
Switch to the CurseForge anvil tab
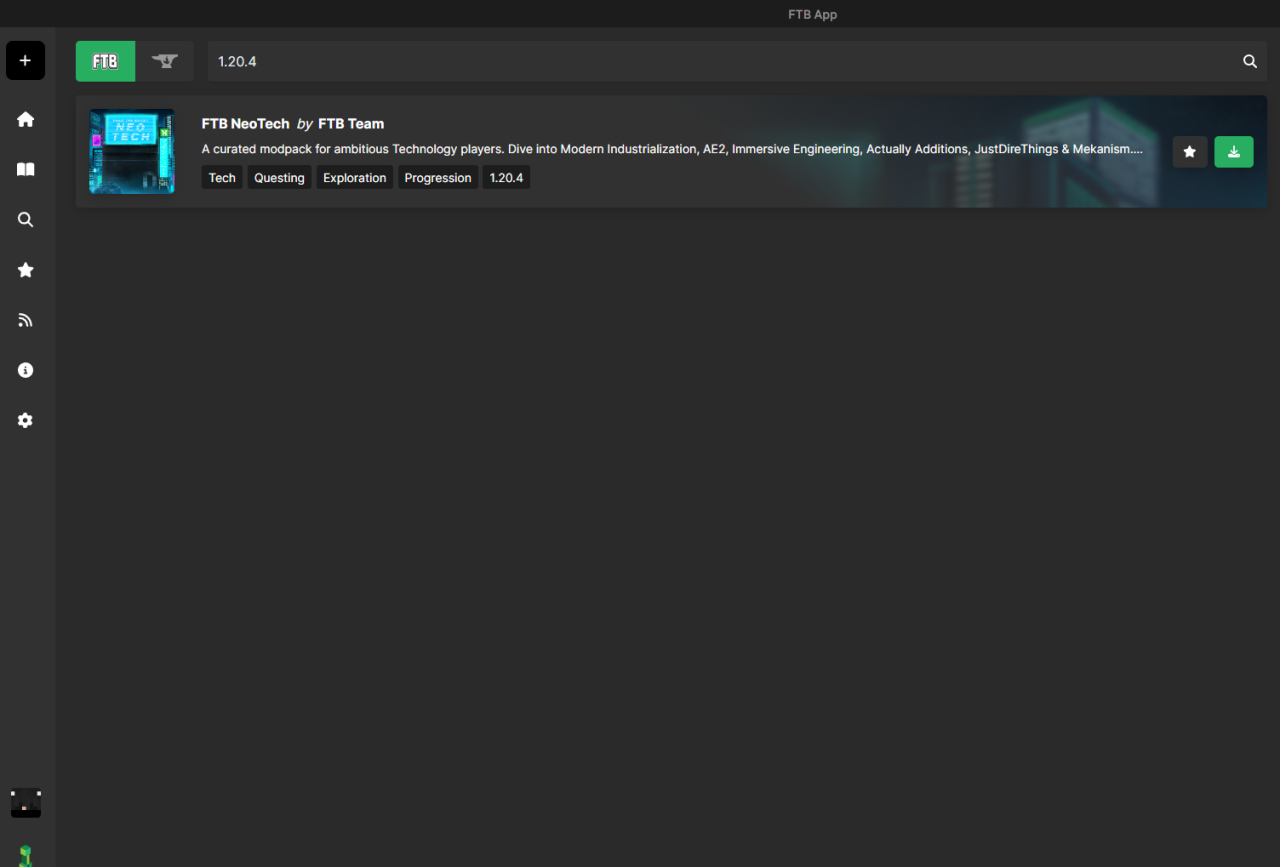click(x=165, y=61)
